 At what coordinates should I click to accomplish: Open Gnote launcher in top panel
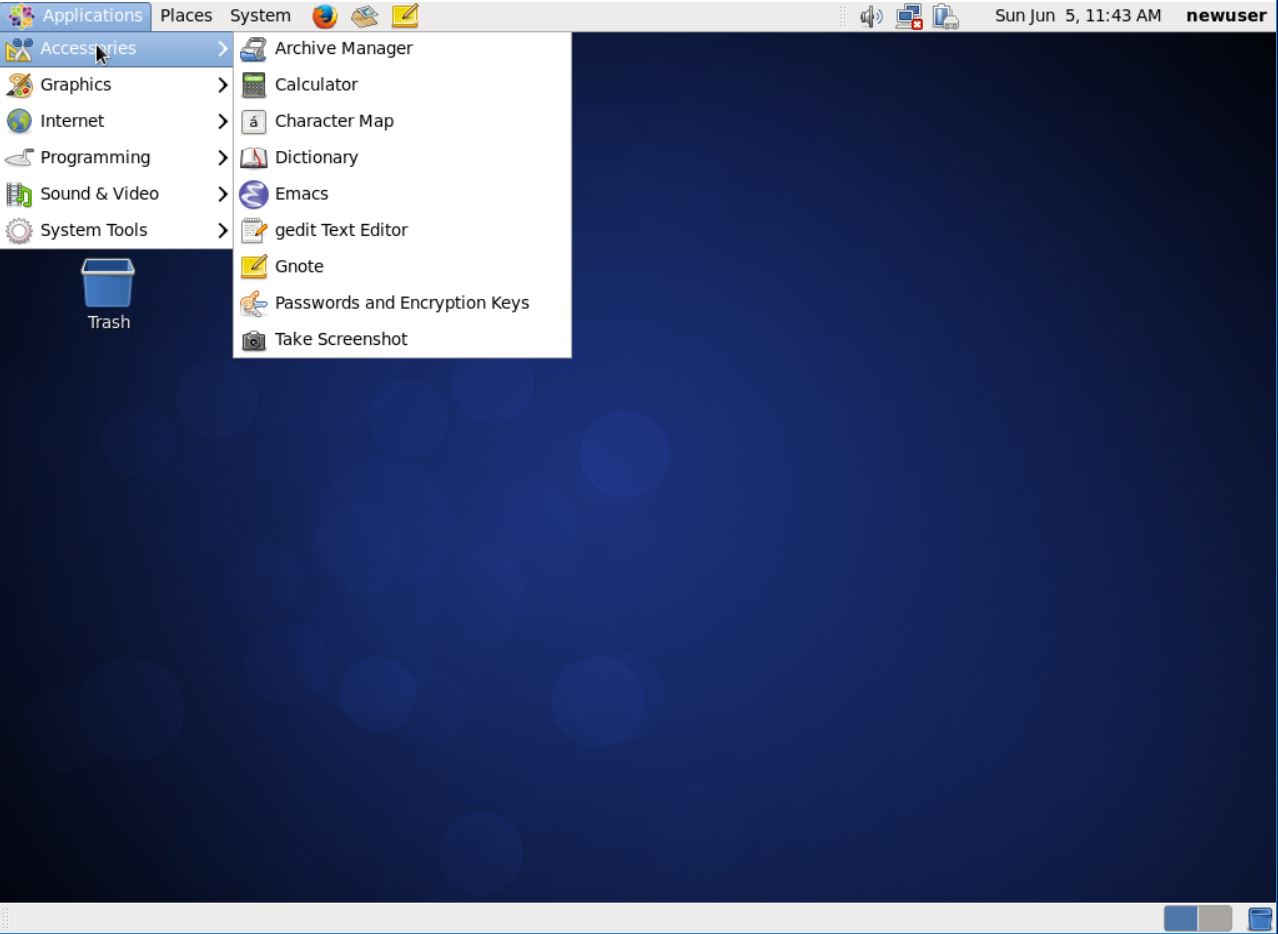(x=405, y=16)
